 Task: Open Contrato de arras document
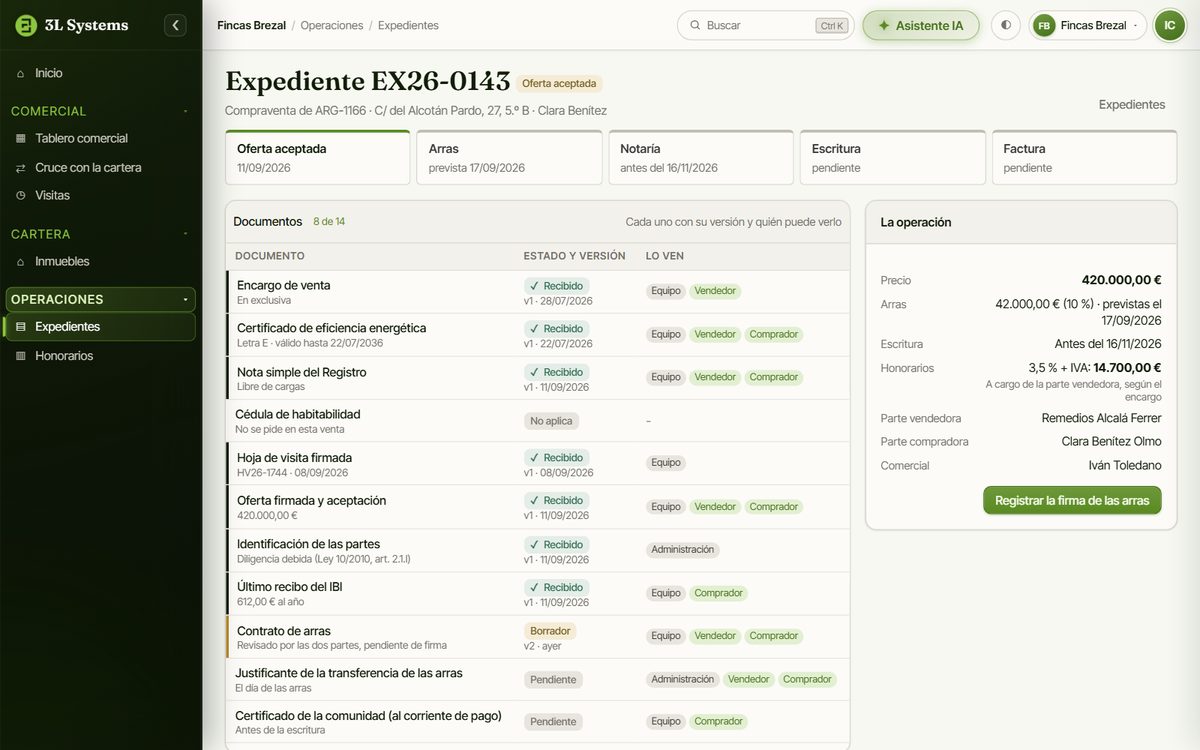pos(537,637)
